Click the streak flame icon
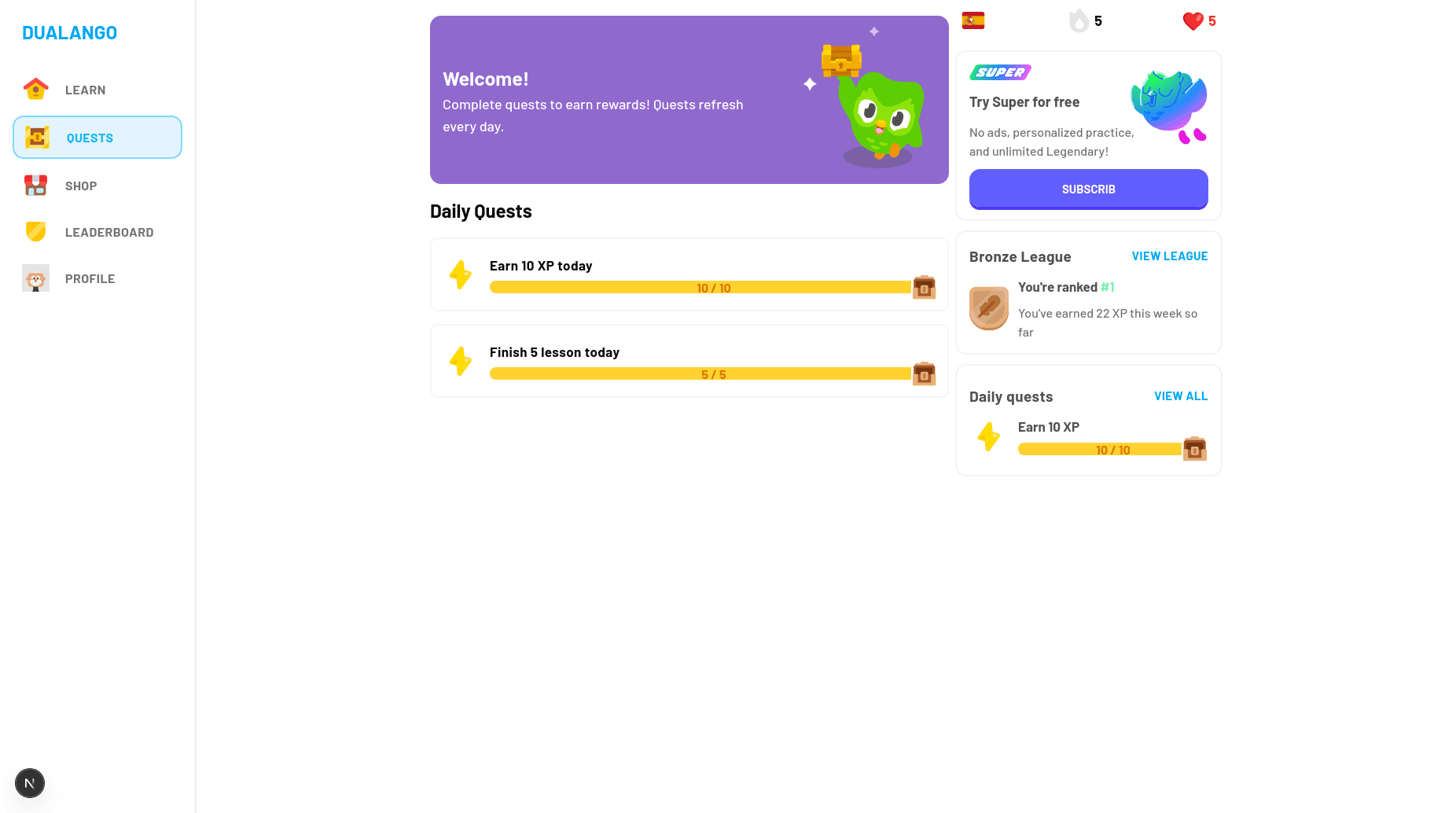This screenshot has width=1456, height=813. 1079,21
